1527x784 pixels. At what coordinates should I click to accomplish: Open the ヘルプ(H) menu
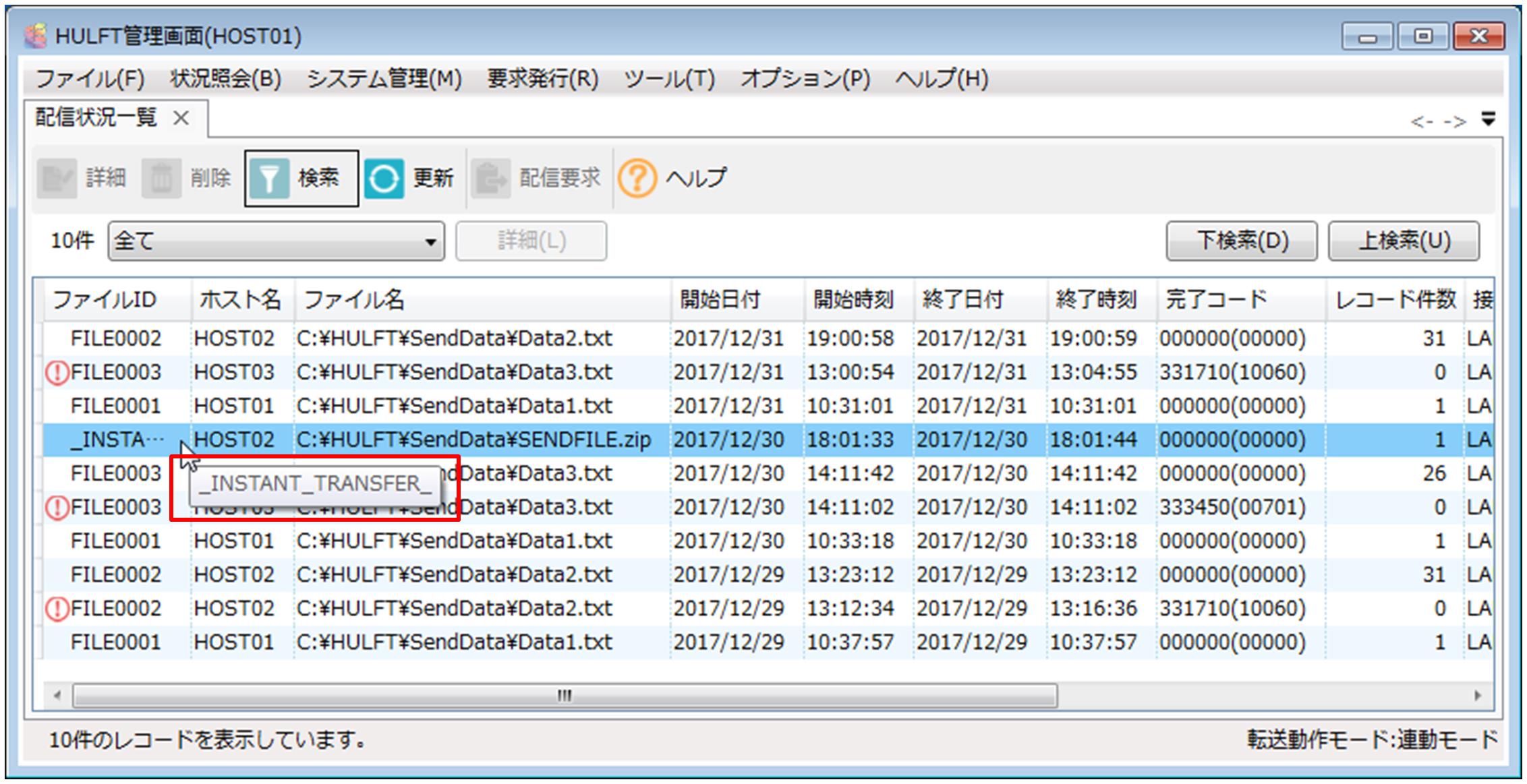(x=942, y=79)
